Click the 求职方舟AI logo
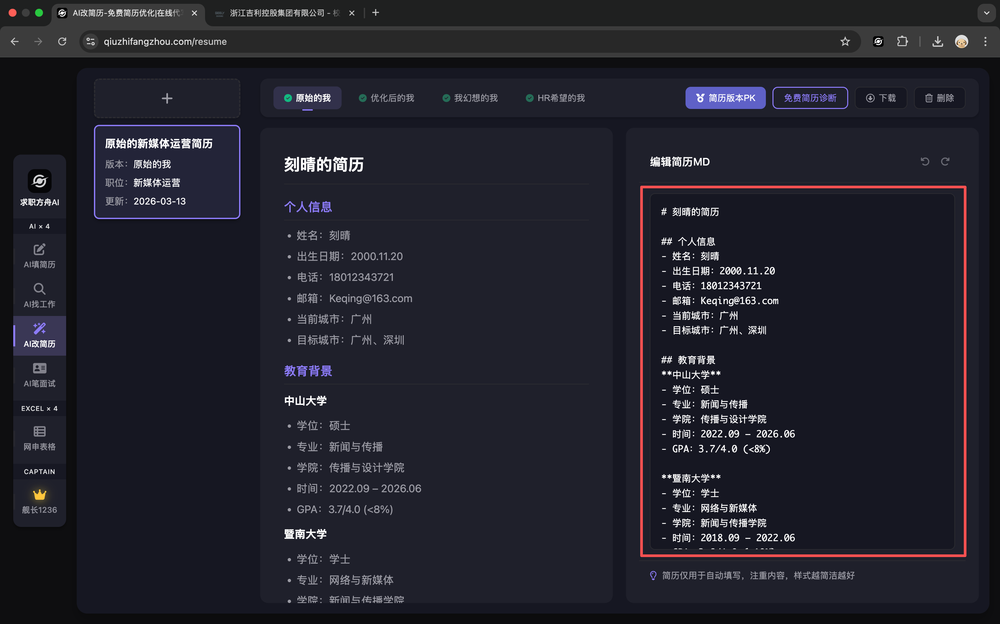Image resolution: width=1000 pixels, height=624 pixels. (39, 181)
